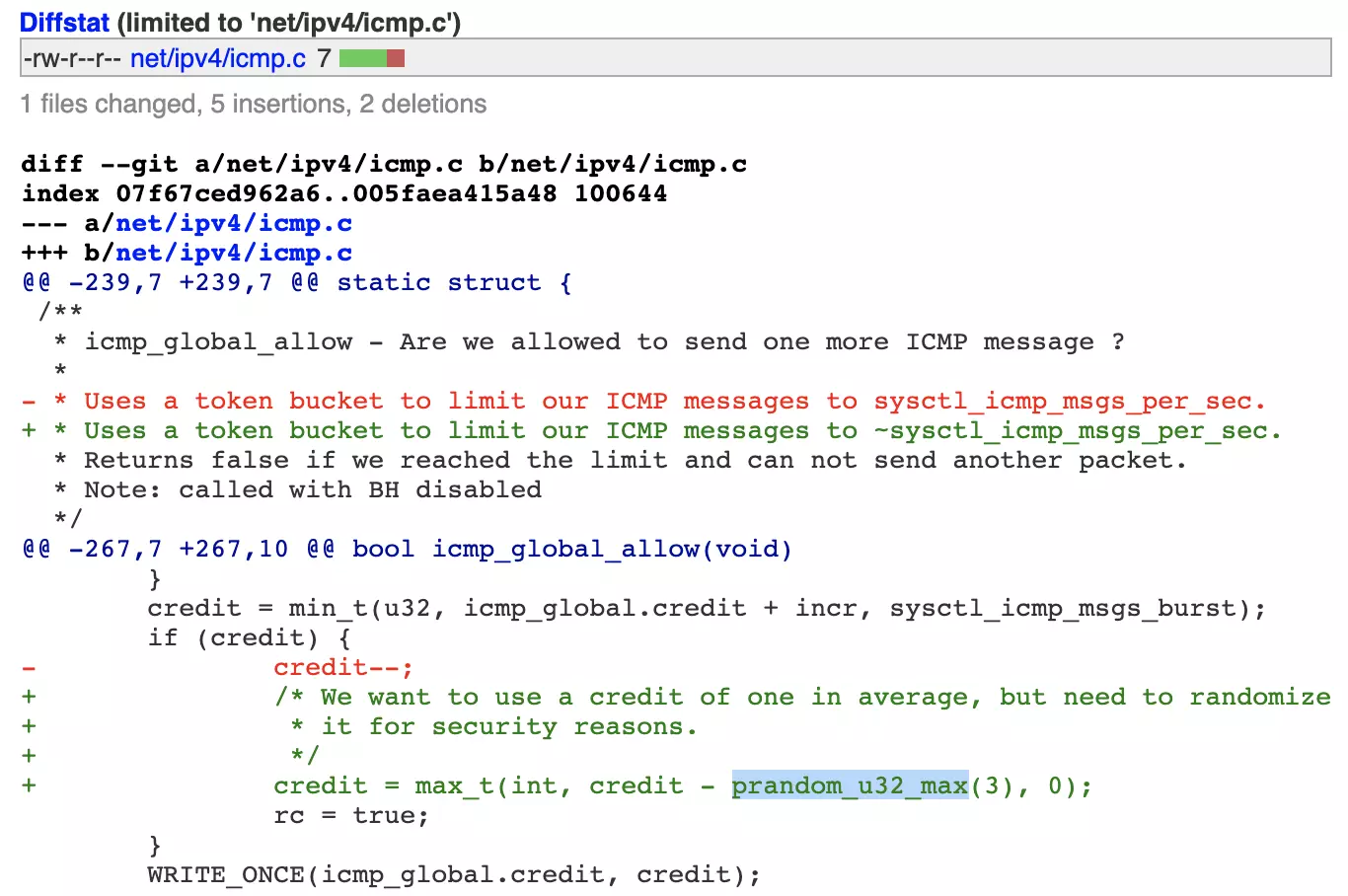The image size is (1348, 896).
Task: Click the removed 'credit--;' line
Action: 343,667
